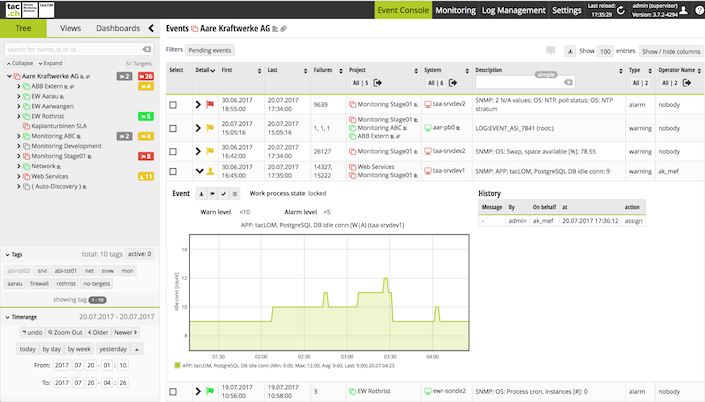Viewport: 705px width, 402px height.
Task: Open the help question mark icon
Action: tap(699, 10)
